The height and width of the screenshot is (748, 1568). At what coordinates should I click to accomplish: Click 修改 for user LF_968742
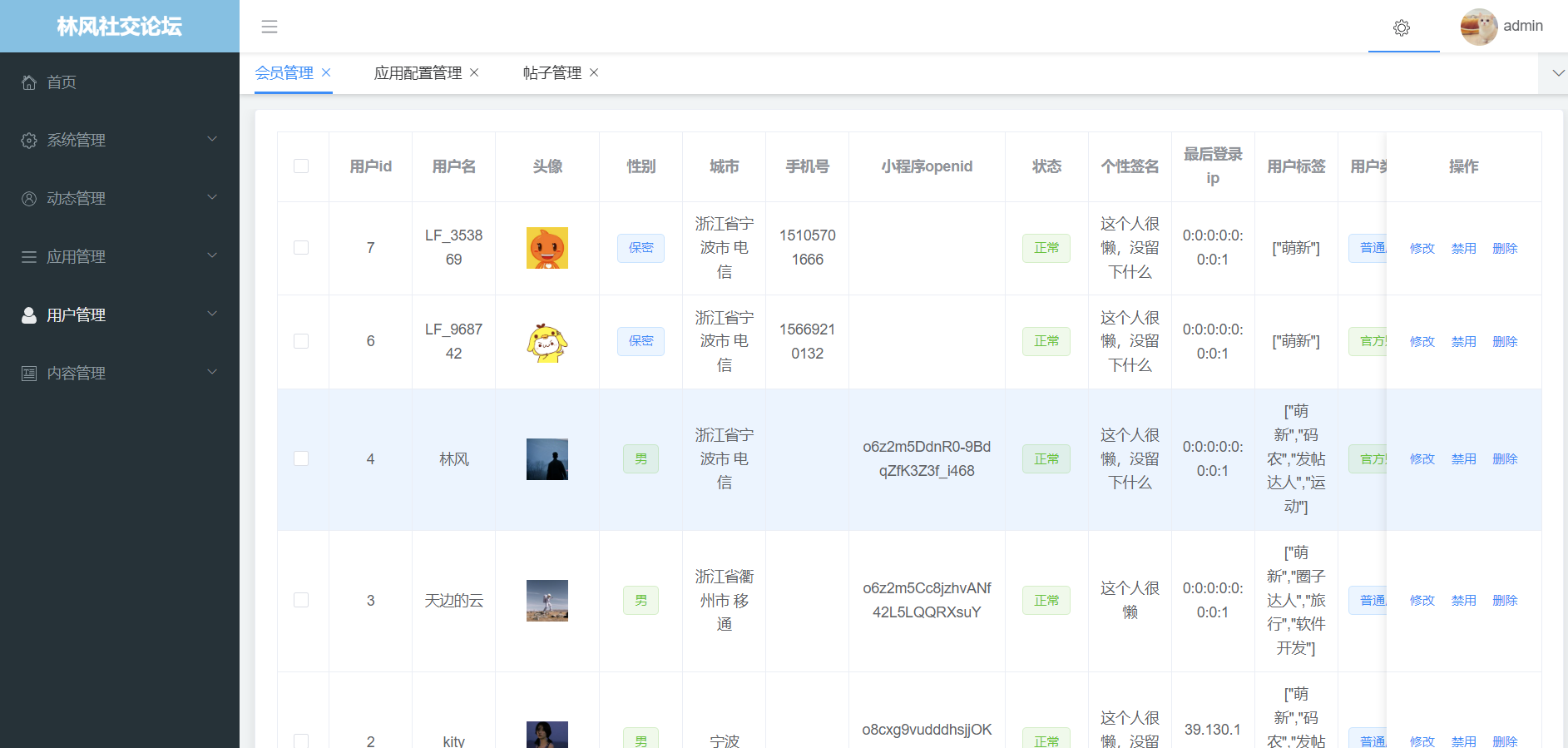tap(1422, 341)
